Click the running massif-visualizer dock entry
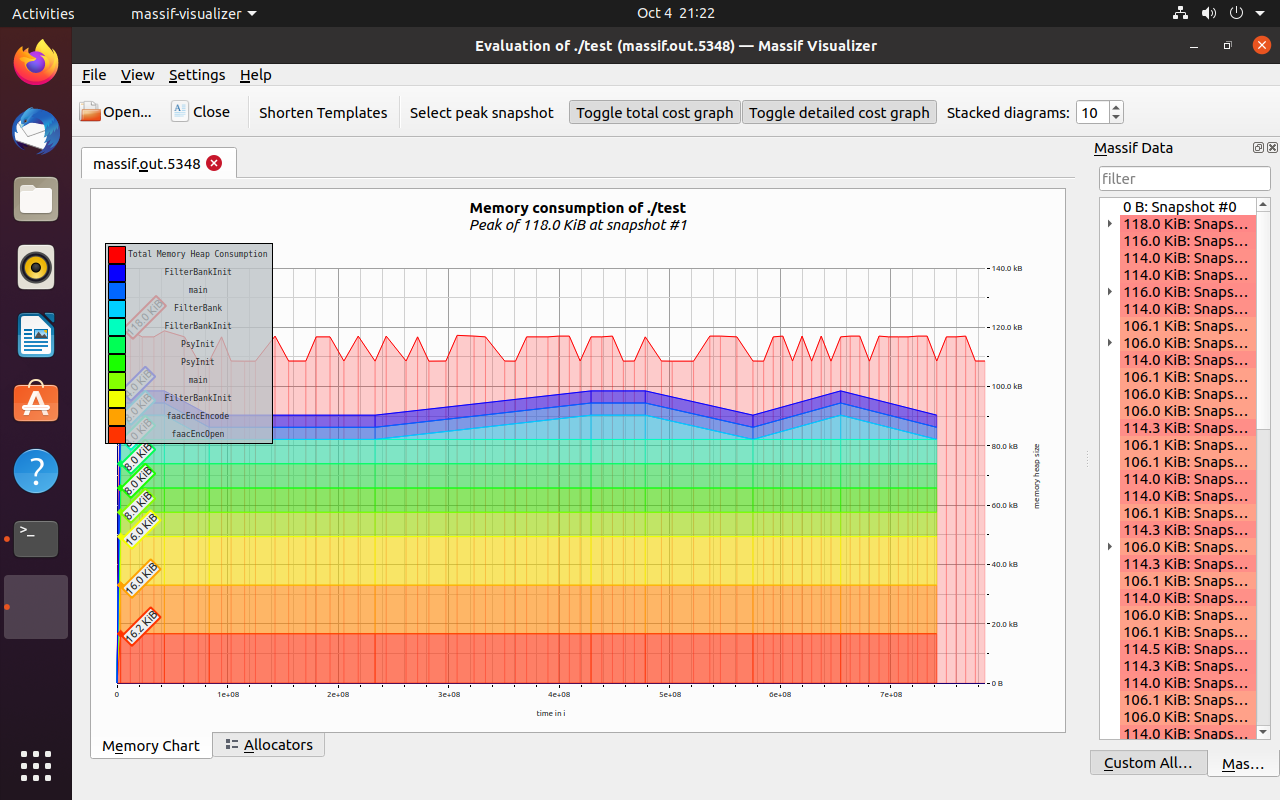The image size is (1280, 800). 36,607
